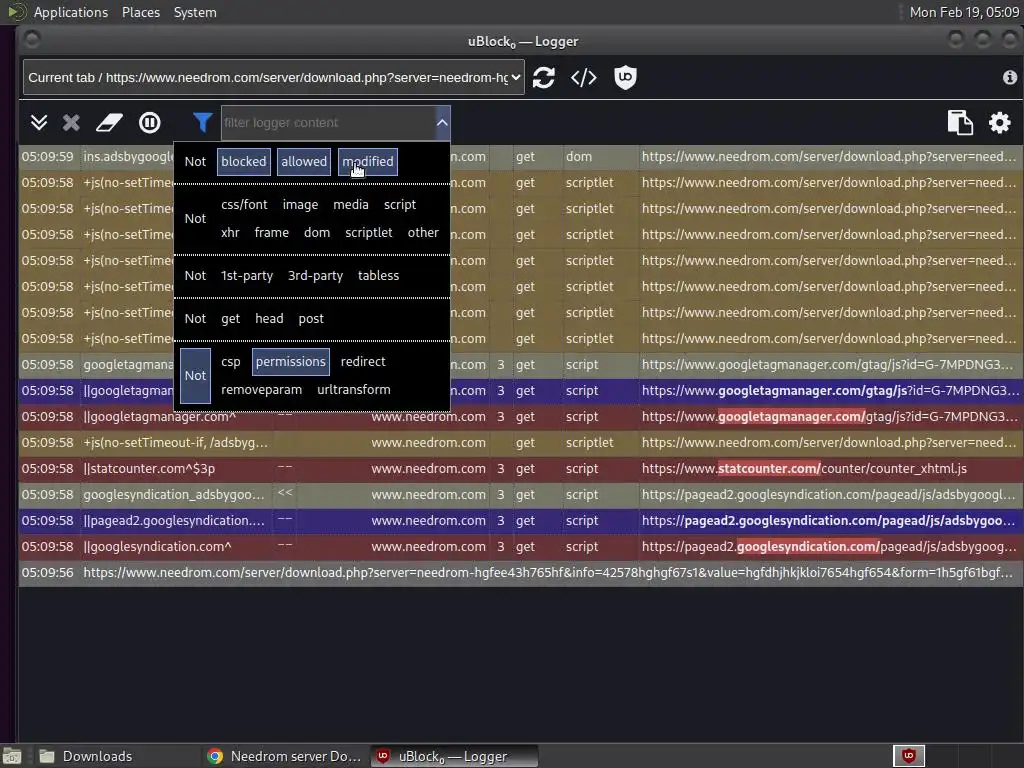The image size is (1024, 768).
Task: Open the logger info icon
Action: pyautogui.click(x=1010, y=78)
